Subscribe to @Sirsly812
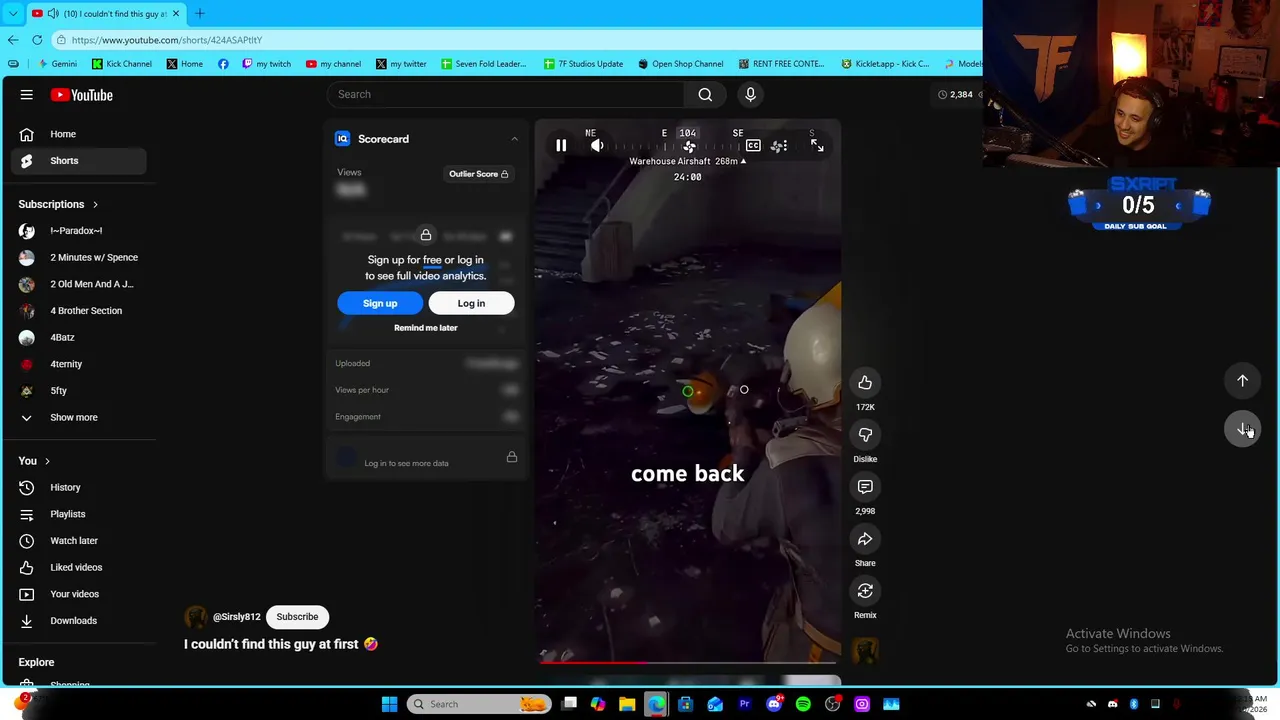This screenshot has width=1280, height=720. coord(297,617)
